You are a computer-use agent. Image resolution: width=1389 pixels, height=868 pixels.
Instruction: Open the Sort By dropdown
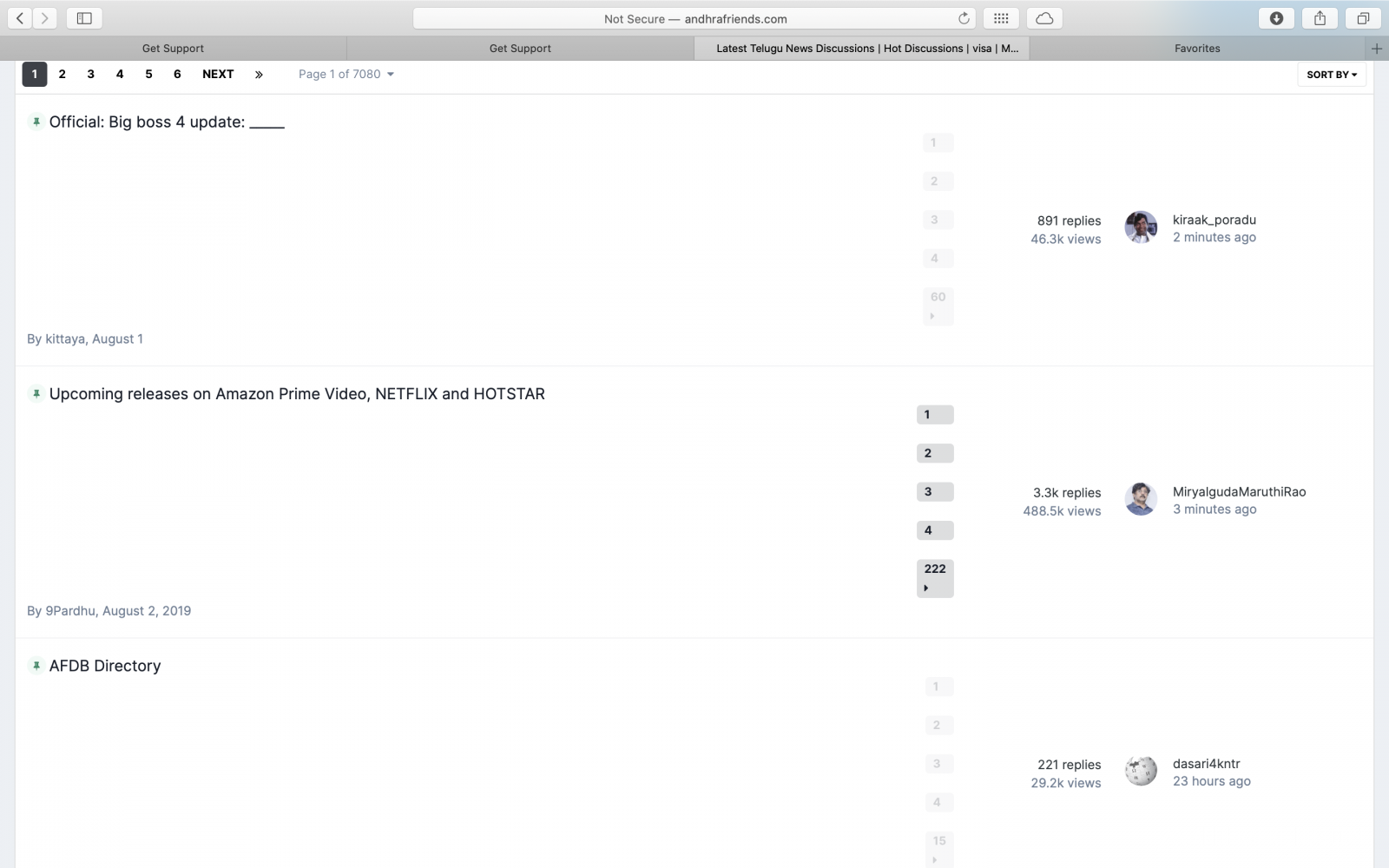1331,75
